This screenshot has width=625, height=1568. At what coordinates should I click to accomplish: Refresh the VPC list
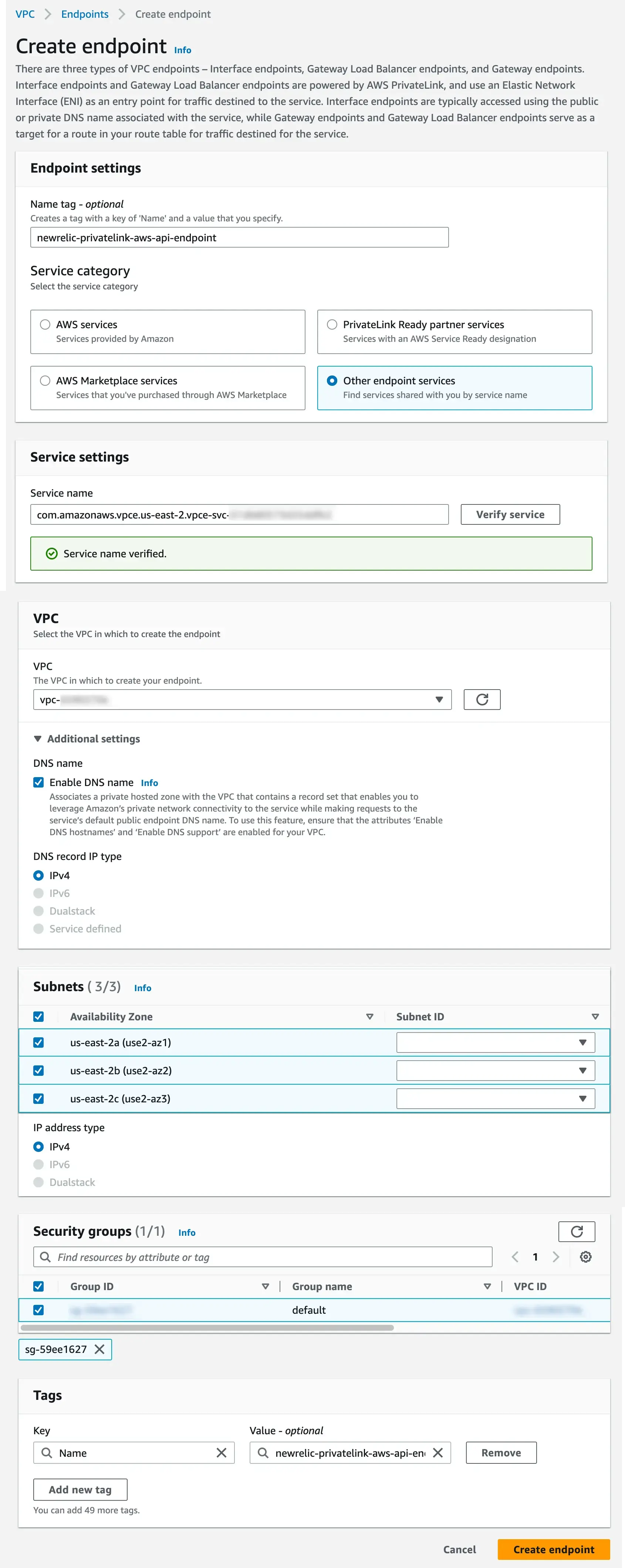[x=481, y=700]
